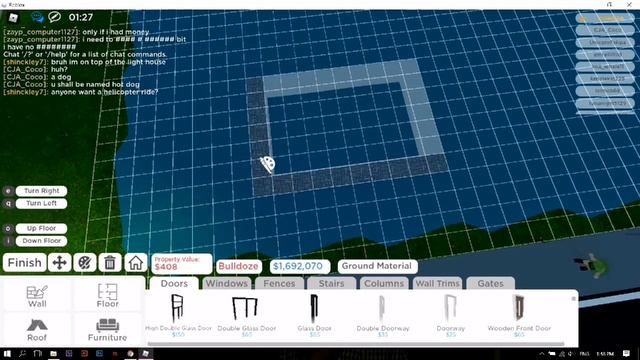
Task: Open the Windows Start menu
Action: pos(7,353)
